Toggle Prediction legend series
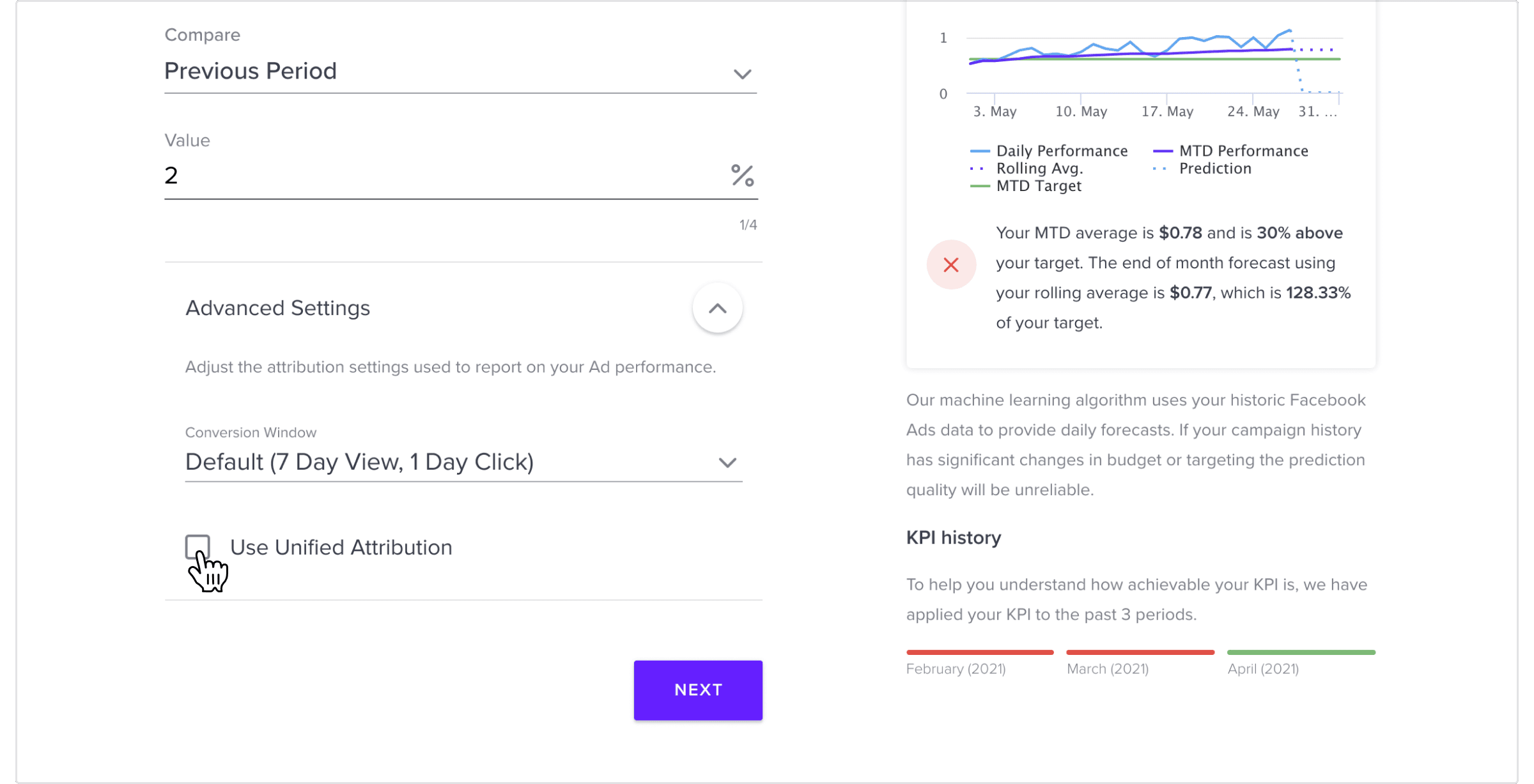This screenshot has width=1534, height=784. tap(1202, 169)
